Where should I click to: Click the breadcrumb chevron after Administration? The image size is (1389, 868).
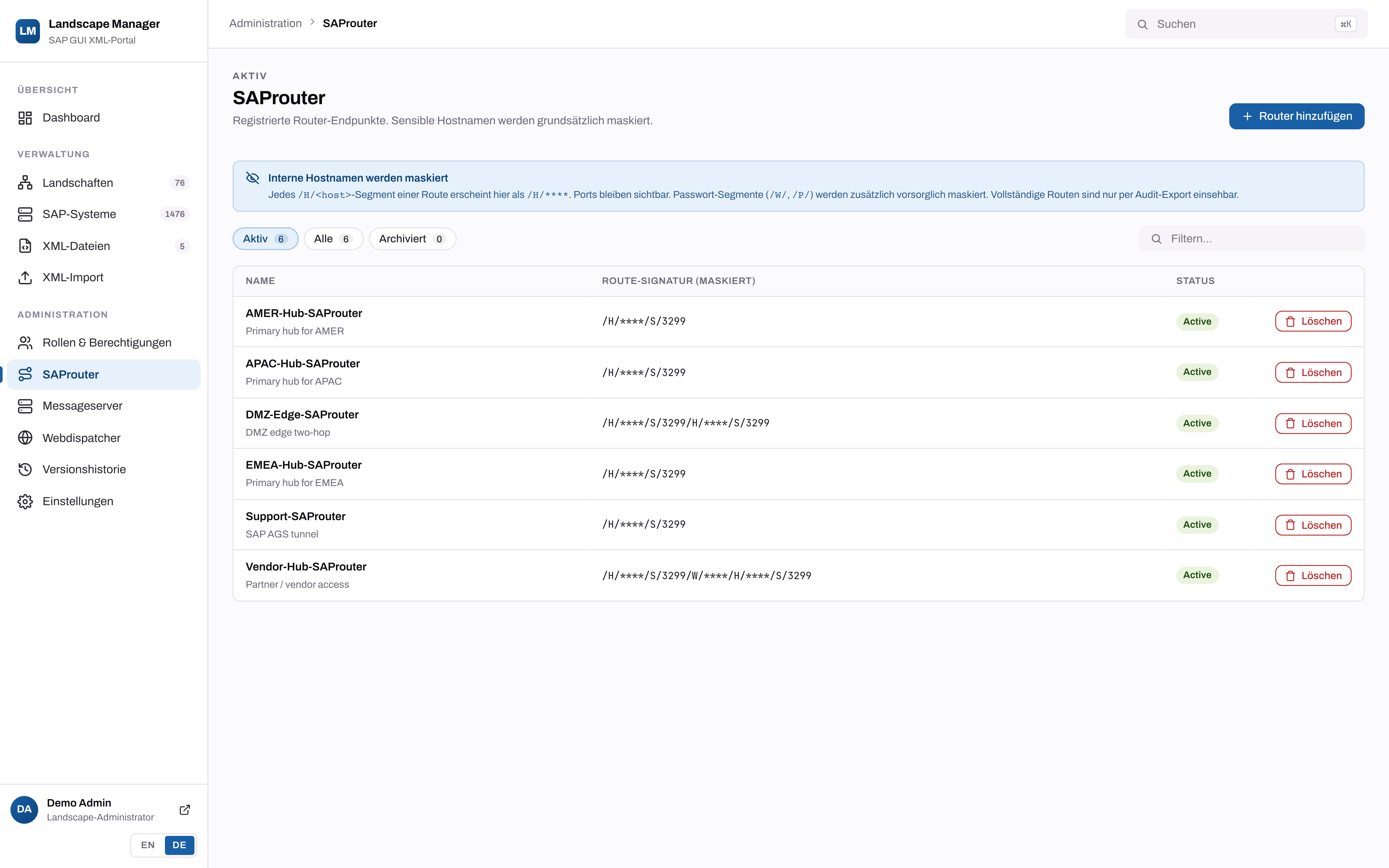click(312, 22)
